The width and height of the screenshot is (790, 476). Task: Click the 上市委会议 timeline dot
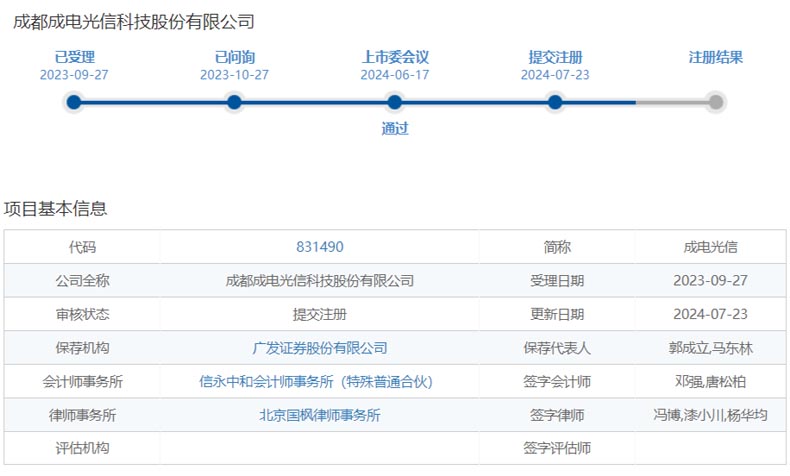tap(394, 103)
